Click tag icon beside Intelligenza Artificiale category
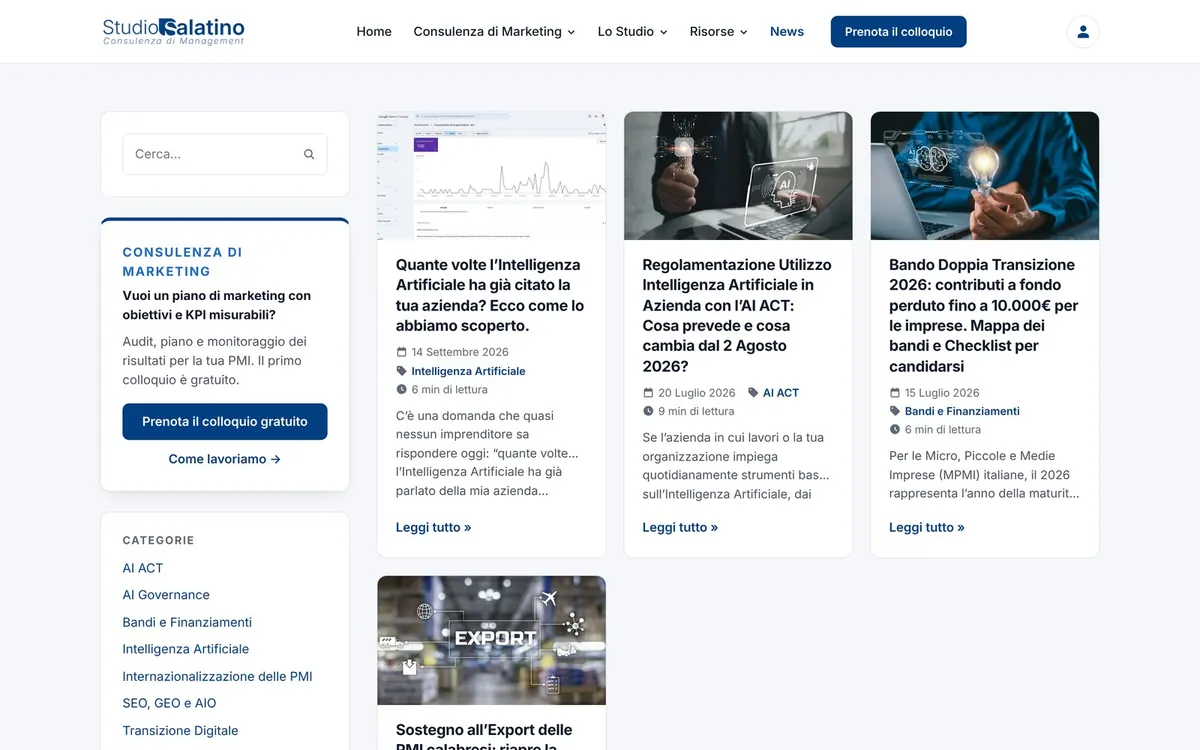 tap(402, 371)
